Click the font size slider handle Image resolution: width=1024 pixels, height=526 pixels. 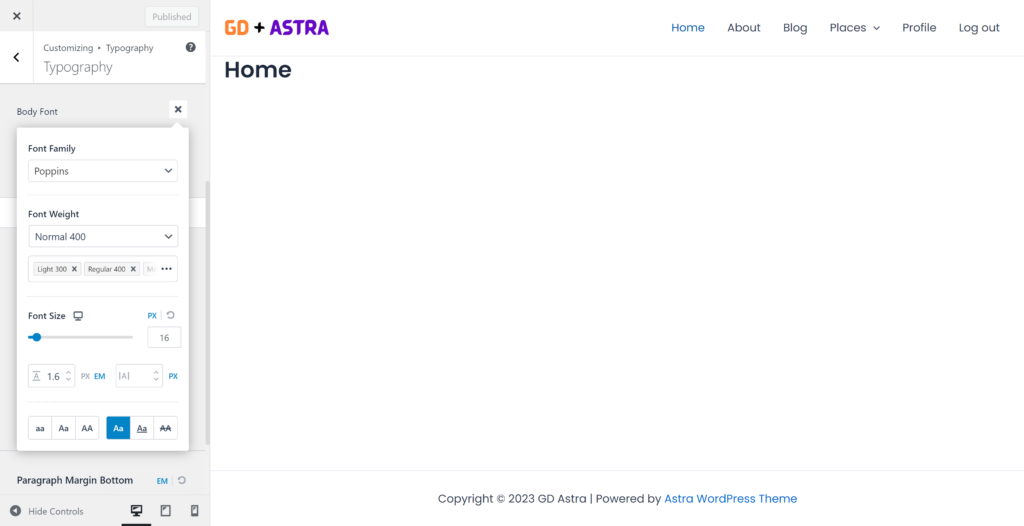tap(37, 337)
